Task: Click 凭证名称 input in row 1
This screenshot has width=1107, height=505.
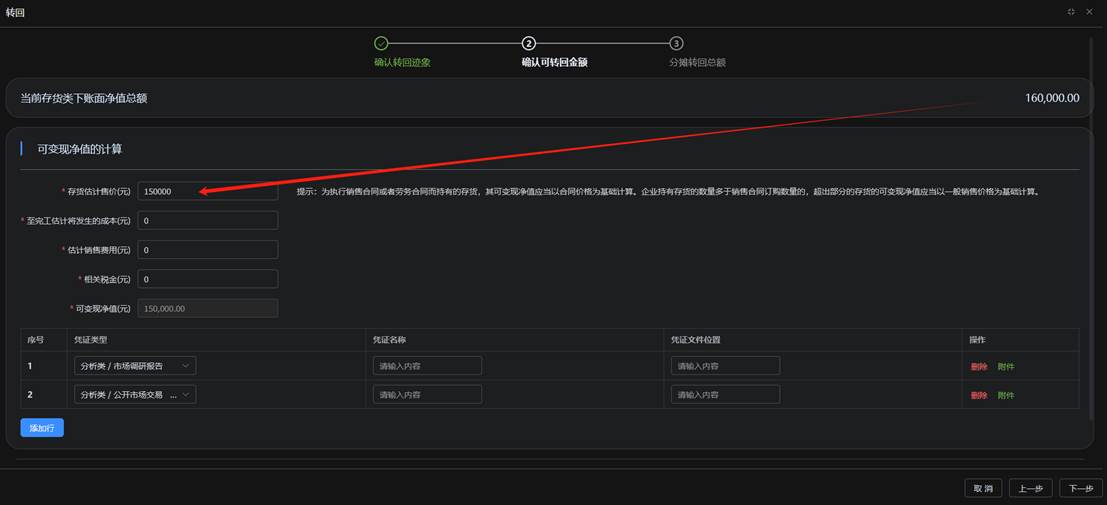Action: coord(427,366)
